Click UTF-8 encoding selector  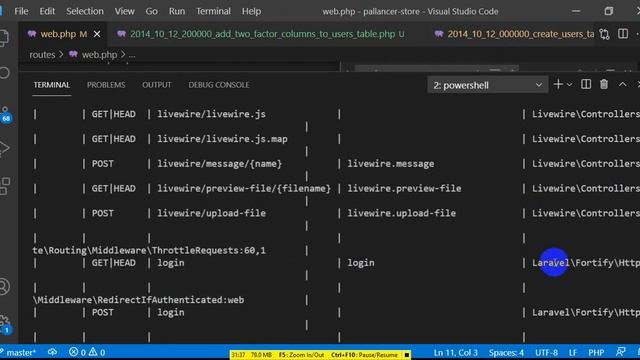coord(546,352)
